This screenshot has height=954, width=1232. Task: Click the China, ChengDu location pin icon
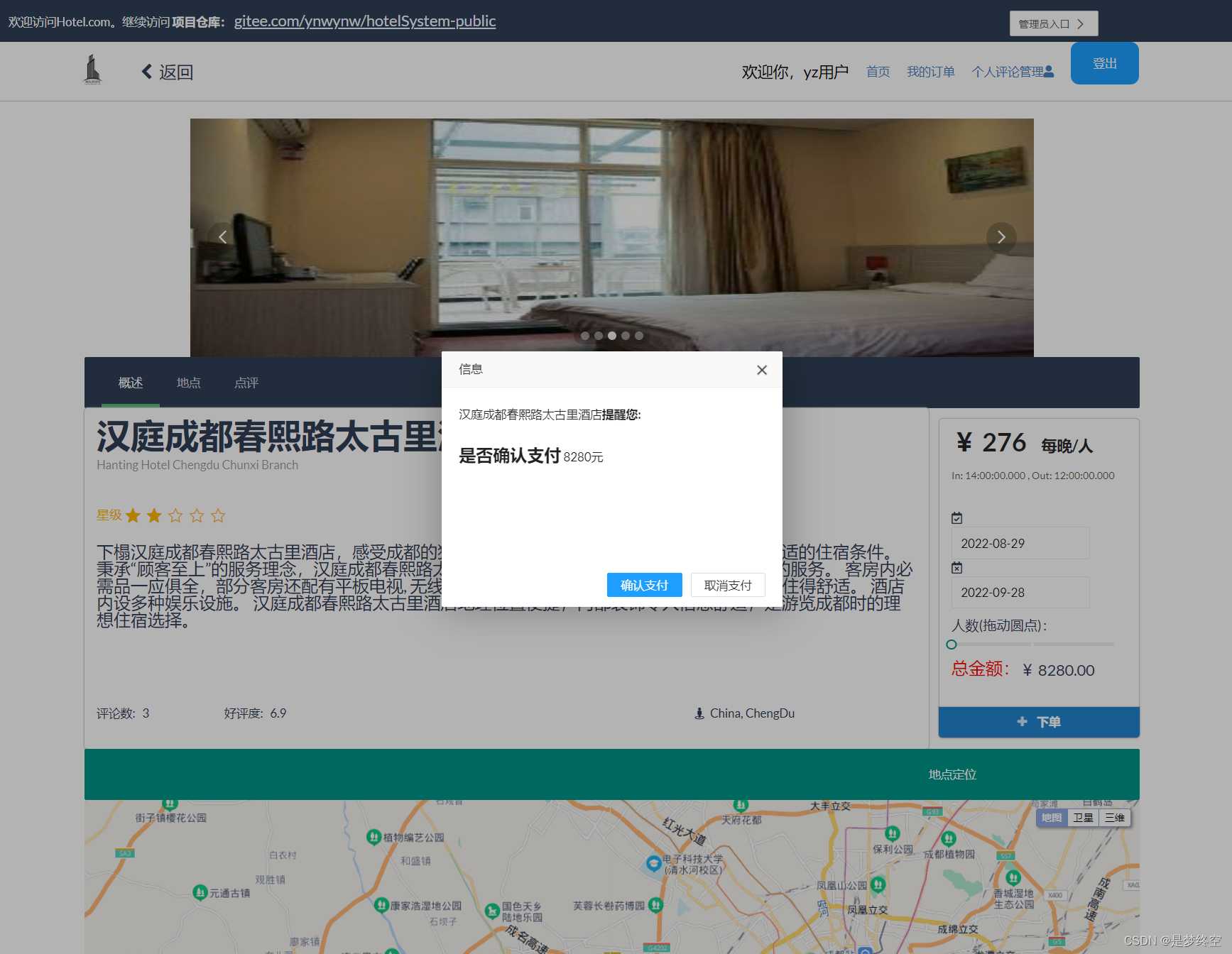point(699,713)
